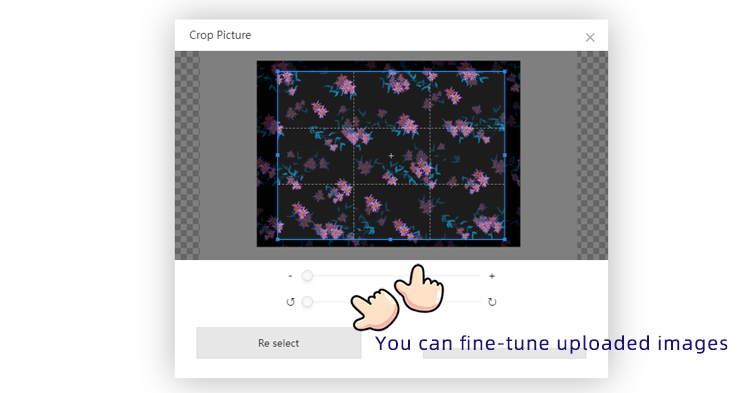This screenshot has width=750, height=393.
Task: Click the rotation slider handle
Action: [308, 302]
